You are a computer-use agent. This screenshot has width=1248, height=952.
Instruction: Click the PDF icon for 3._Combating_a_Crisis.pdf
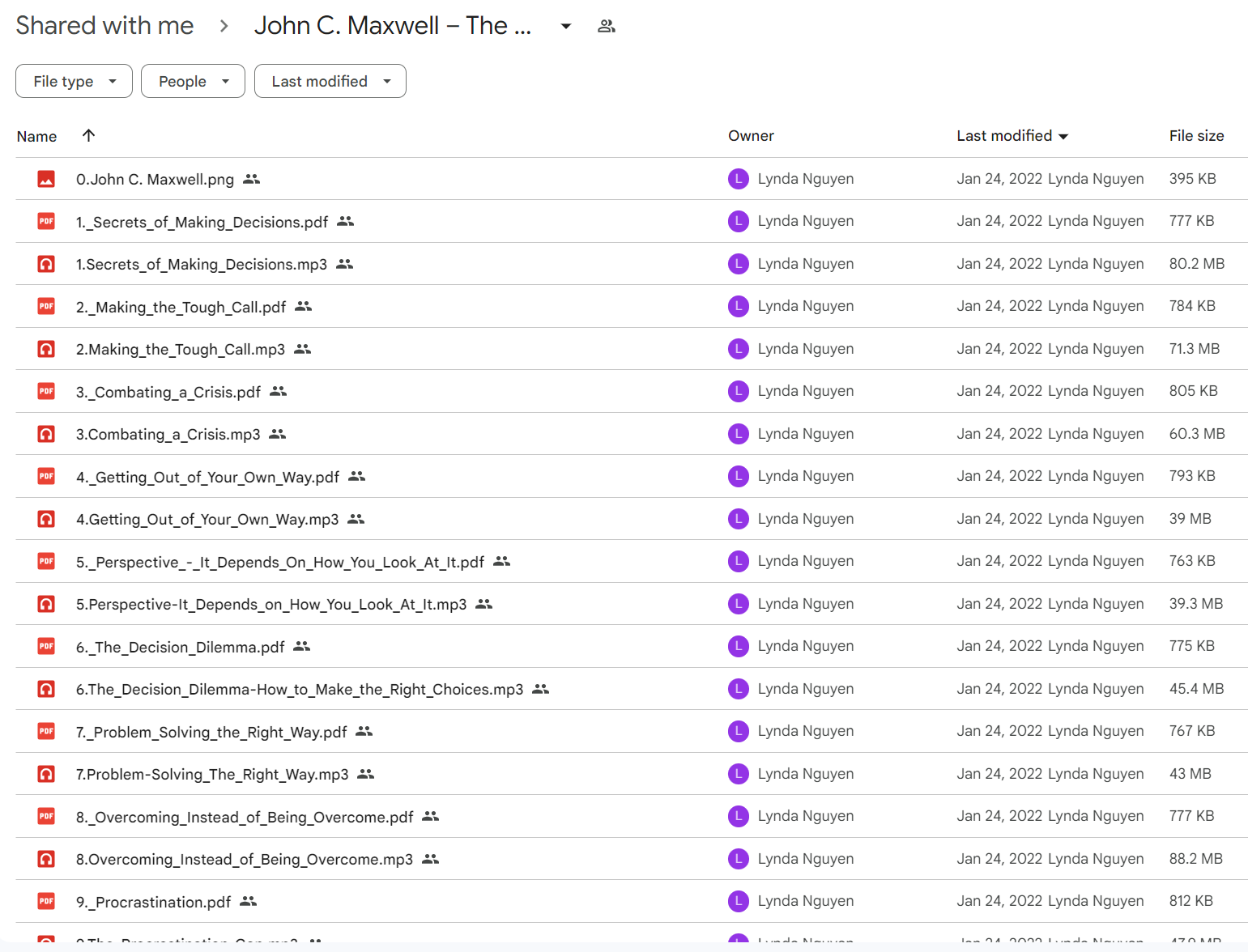46,391
